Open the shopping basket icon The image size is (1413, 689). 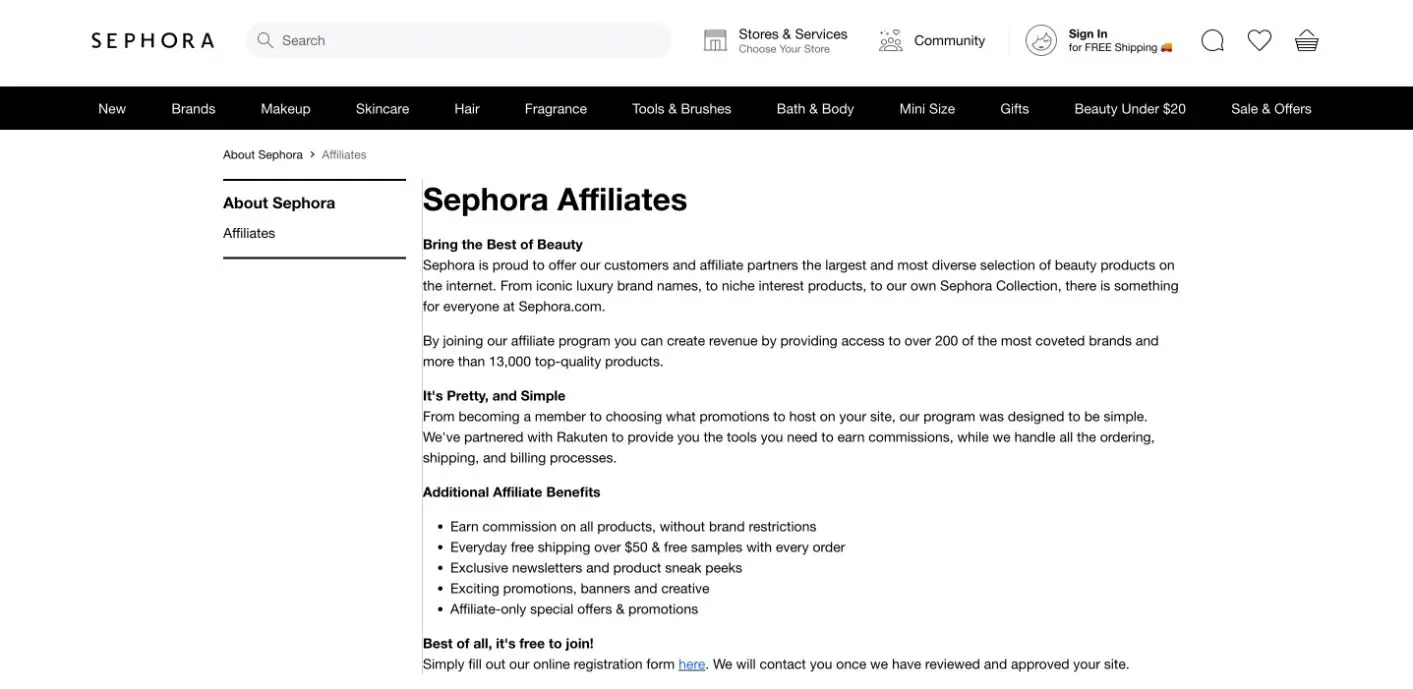coord(1306,40)
